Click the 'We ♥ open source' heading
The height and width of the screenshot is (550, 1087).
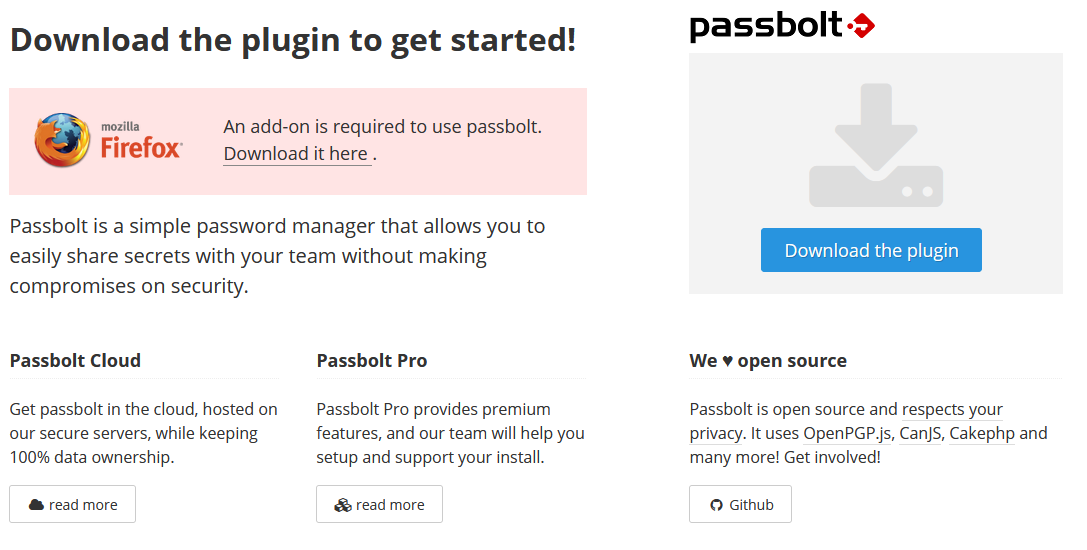click(768, 360)
